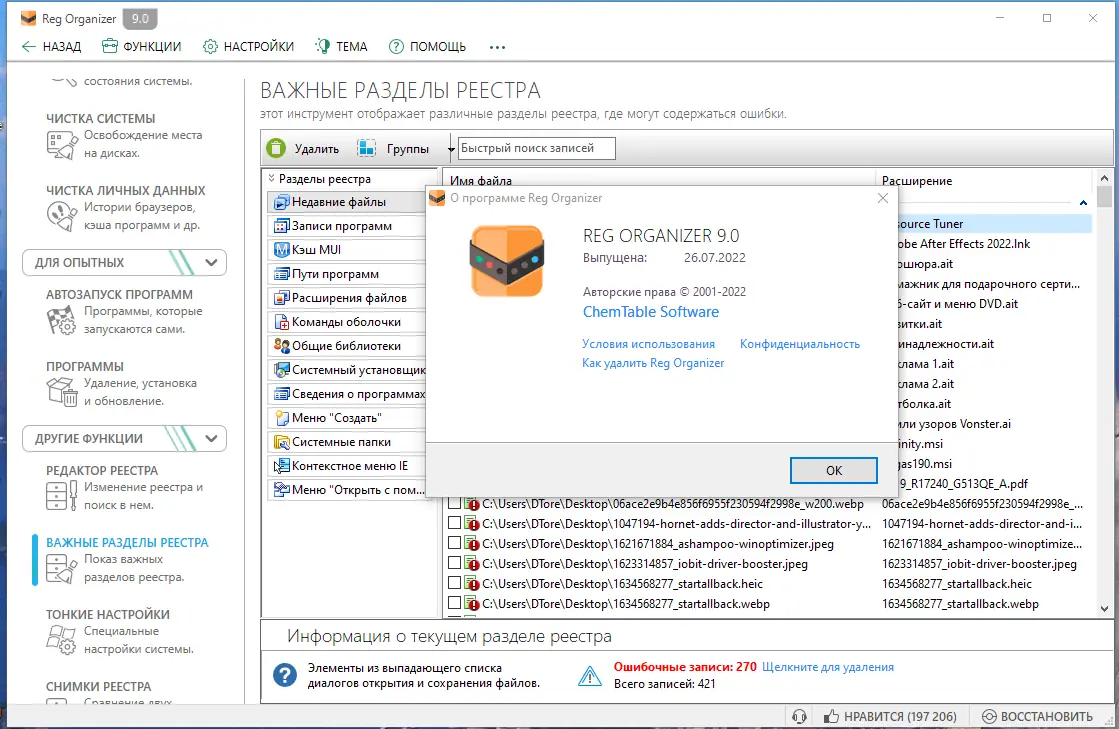Click the НАЗАД back arrow icon
1119x729 pixels.
[x=28, y=46]
